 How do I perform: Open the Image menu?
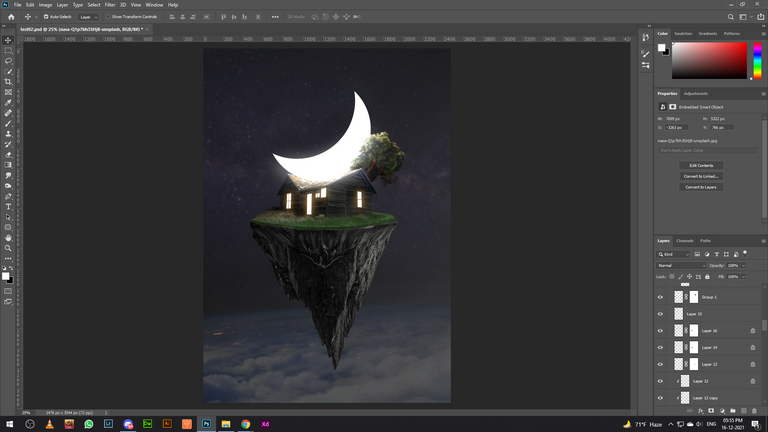click(45, 5)
